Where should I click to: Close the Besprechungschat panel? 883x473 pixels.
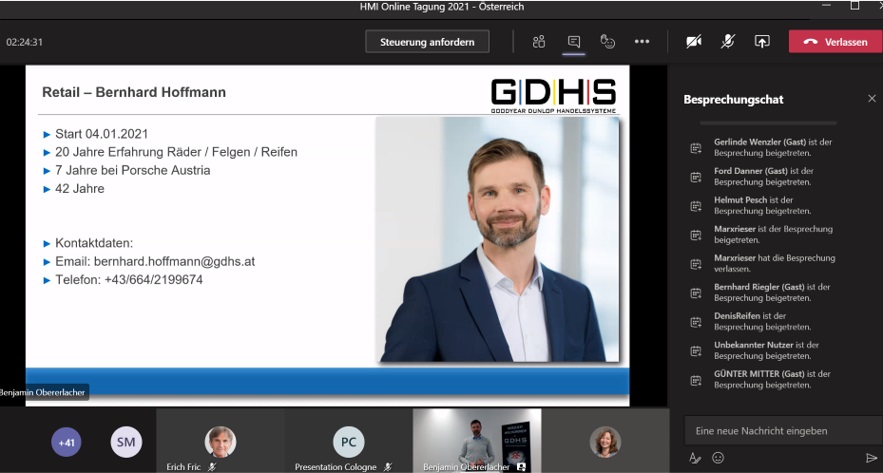coord(872,99)
